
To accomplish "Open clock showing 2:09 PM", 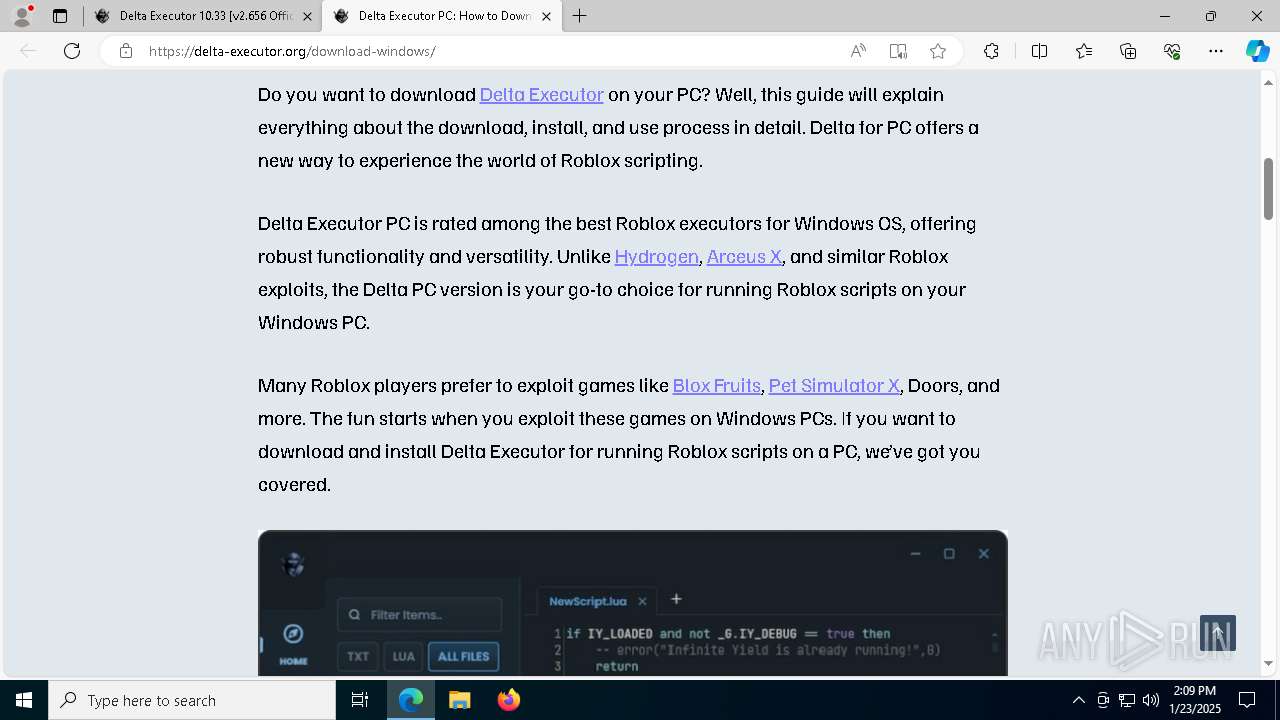I will pyautogui.click(x=1195, y=700).
